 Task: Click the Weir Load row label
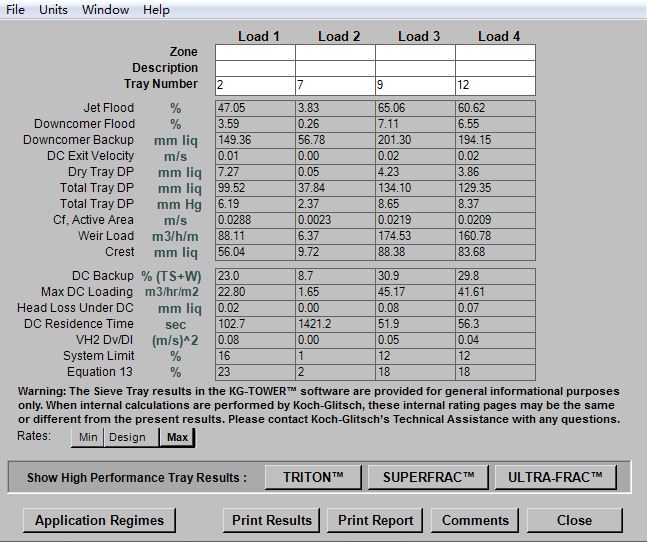click(106, 236)
